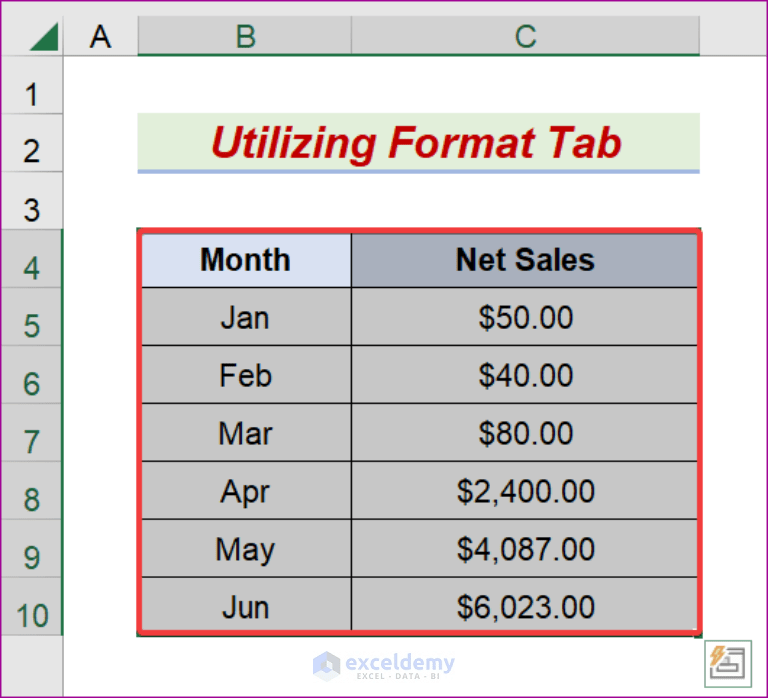Select row 4 header
The image size is (768, 698).
(32, 259)
